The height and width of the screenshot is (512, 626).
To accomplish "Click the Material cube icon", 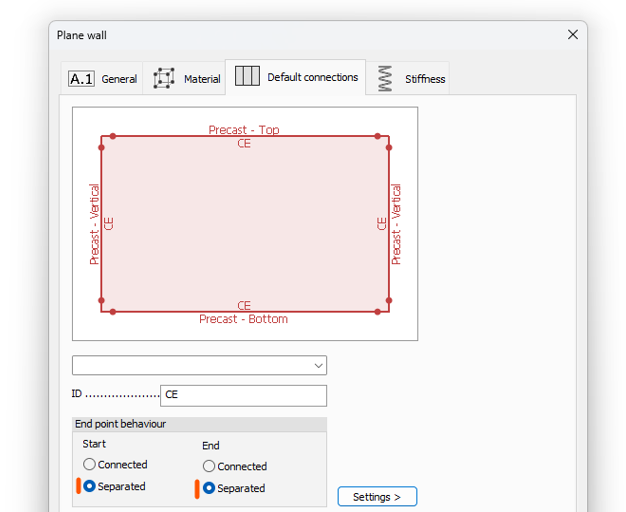I will (164, 78).
